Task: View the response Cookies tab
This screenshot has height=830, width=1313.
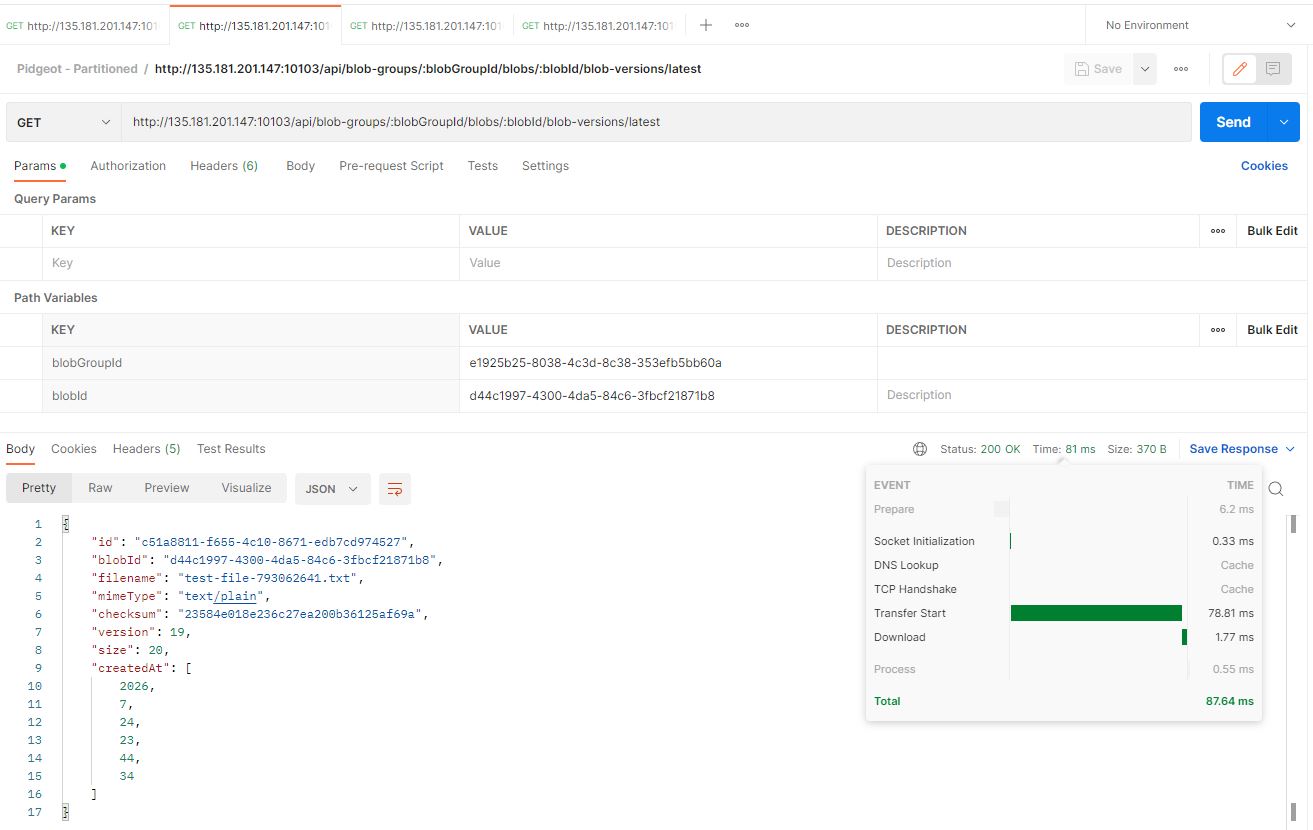Action: pos(74,449)
